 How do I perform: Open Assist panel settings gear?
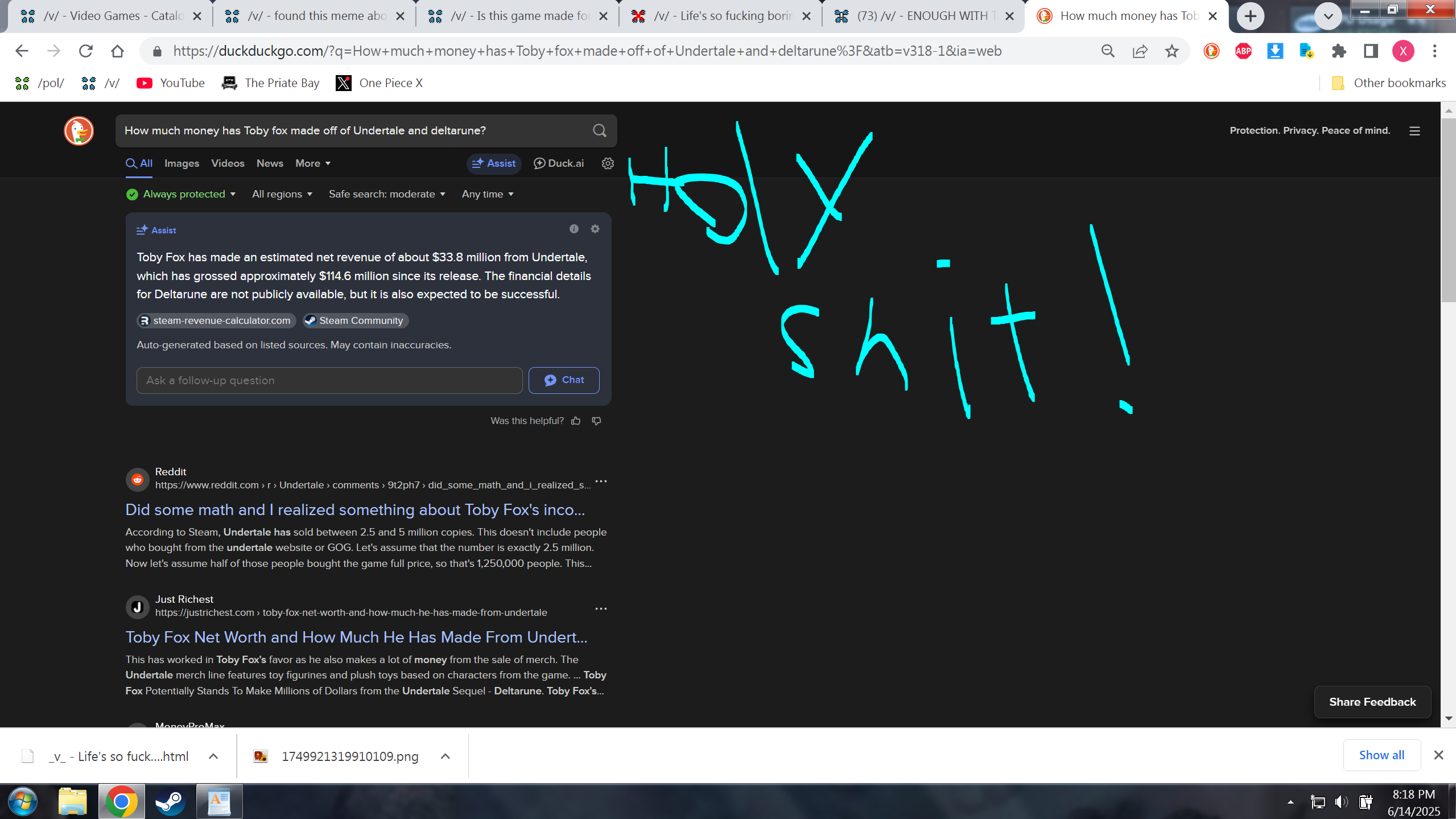tap(595, 229)
